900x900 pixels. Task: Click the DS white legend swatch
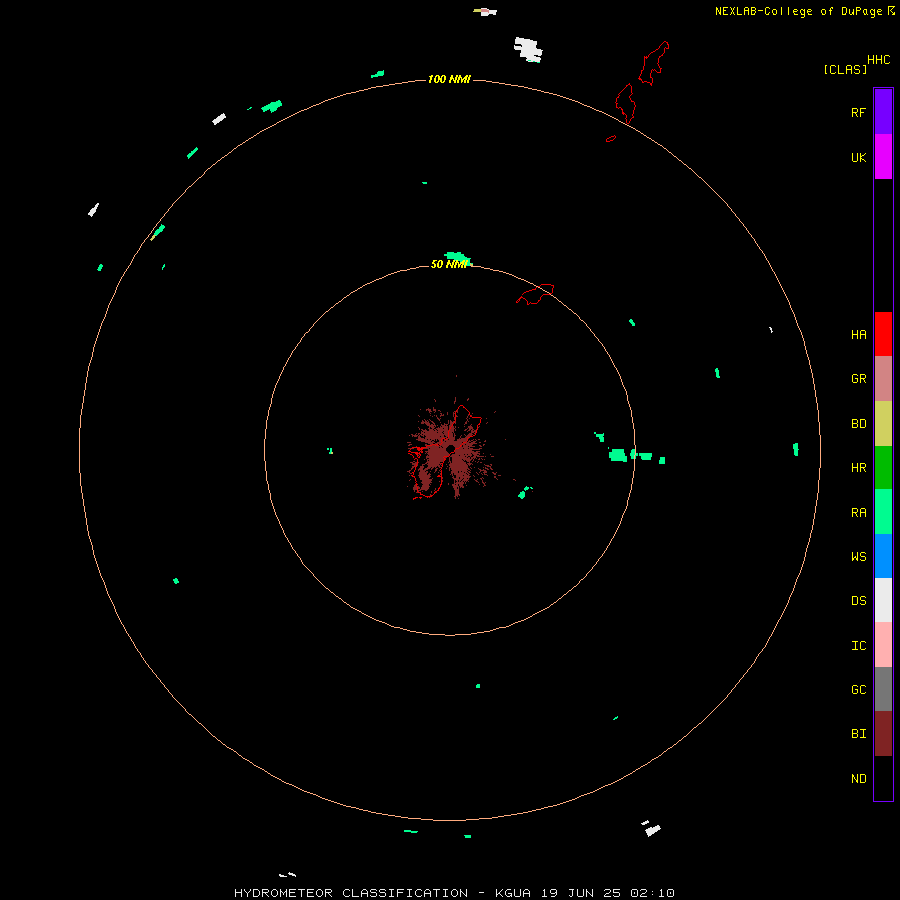coord(883,600)
